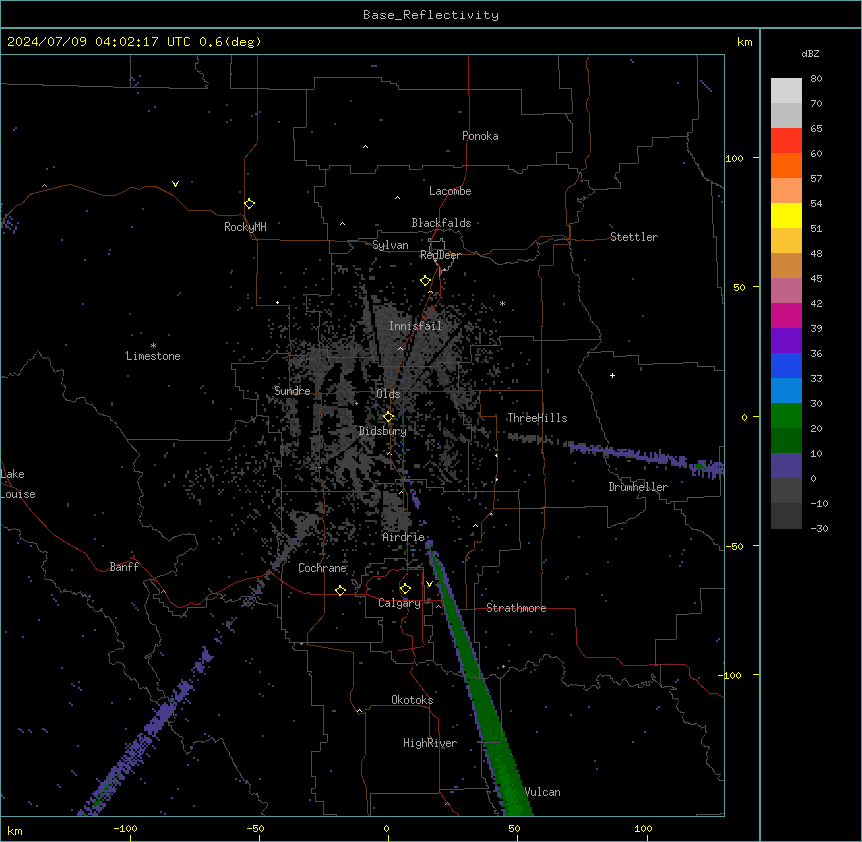Click the Ponoka city label
This screenshot has width=862, height=842.
tap(480, 136)
